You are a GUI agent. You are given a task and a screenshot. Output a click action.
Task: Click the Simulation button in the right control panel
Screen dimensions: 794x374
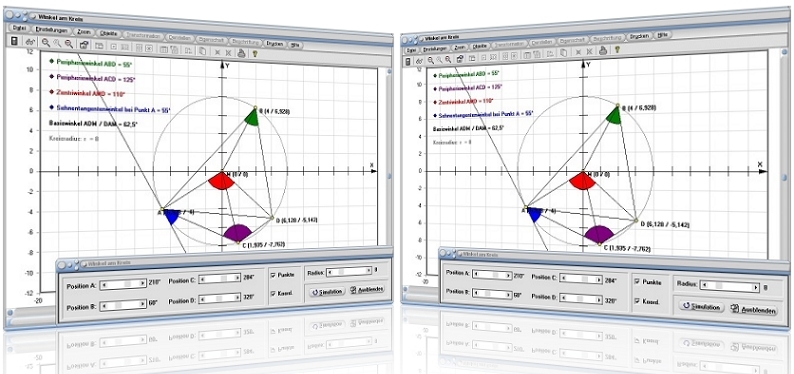(x=701, y=307)
